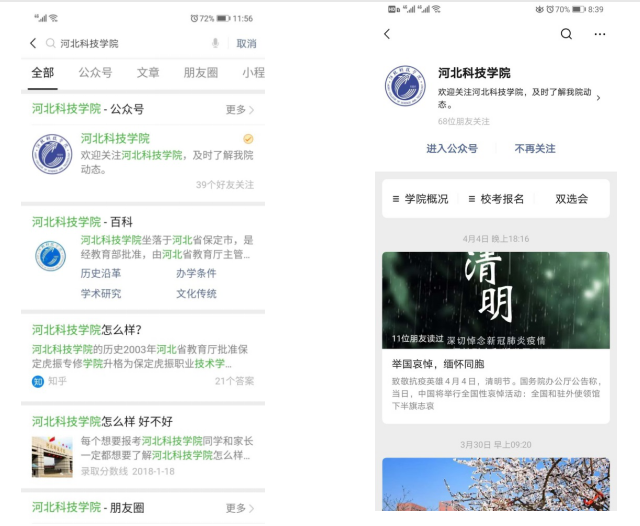
Task: Tap back arrow on account profile page
Action: pyautogui.click(x=387, y=34)
